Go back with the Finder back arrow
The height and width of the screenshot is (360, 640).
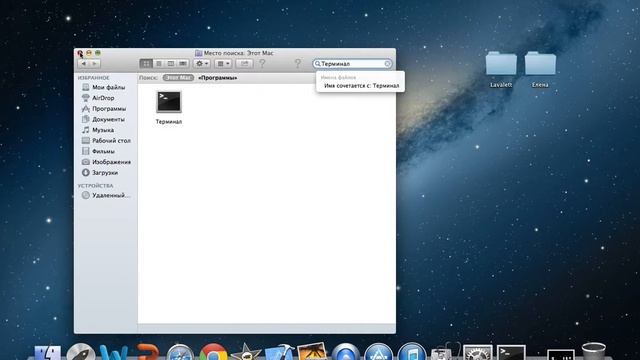click(x=84, y=64)
